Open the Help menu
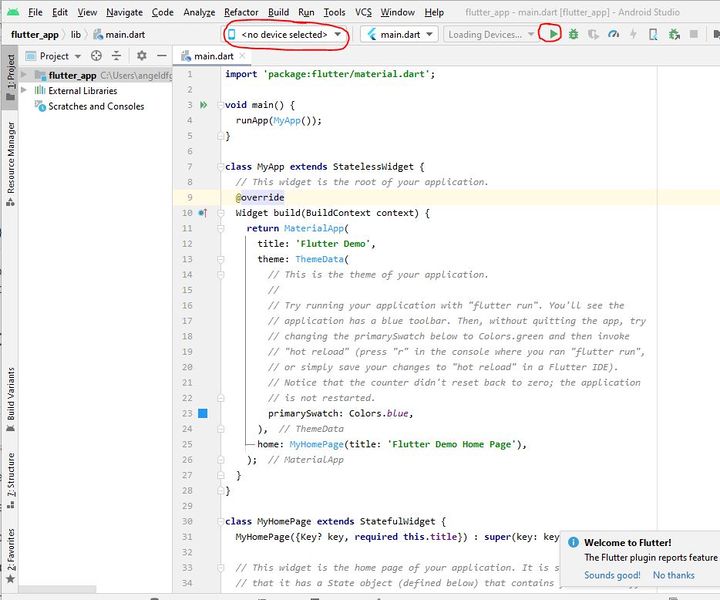This screenshot has height=600, width=720. [433, 12]
